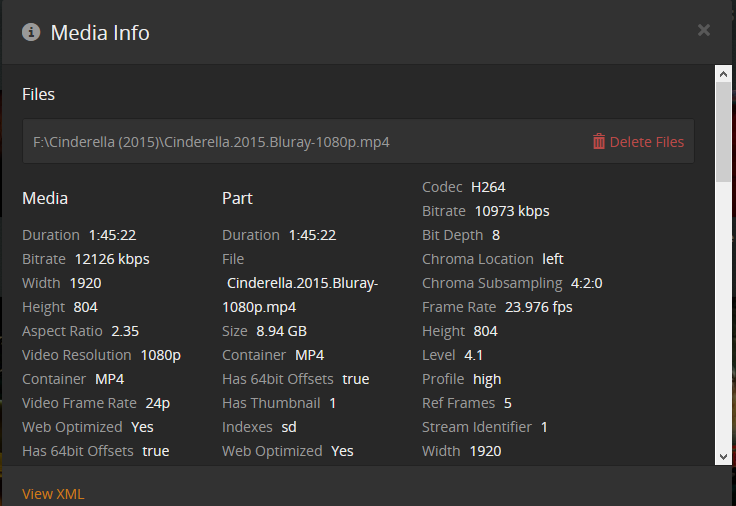Click the Media Info dialog title

point(100,32)
